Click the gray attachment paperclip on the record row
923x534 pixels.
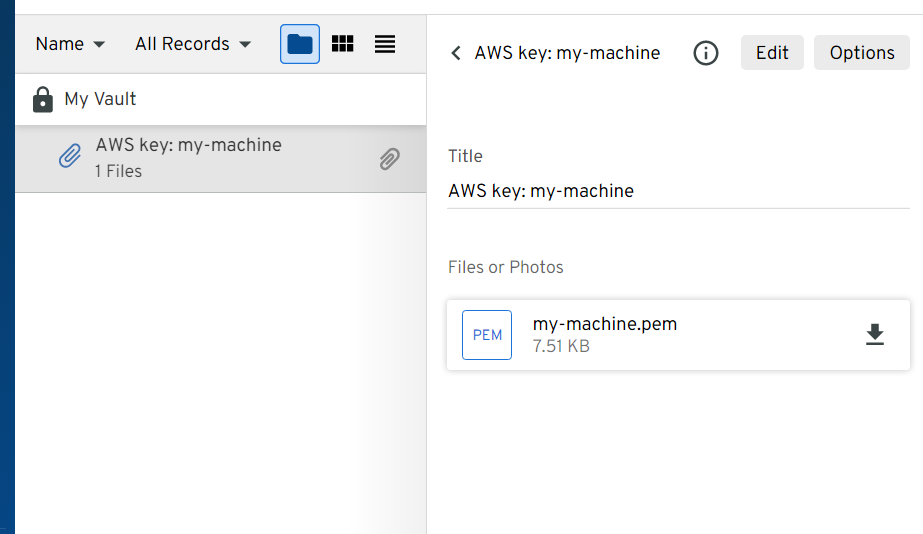pos(390,158)
